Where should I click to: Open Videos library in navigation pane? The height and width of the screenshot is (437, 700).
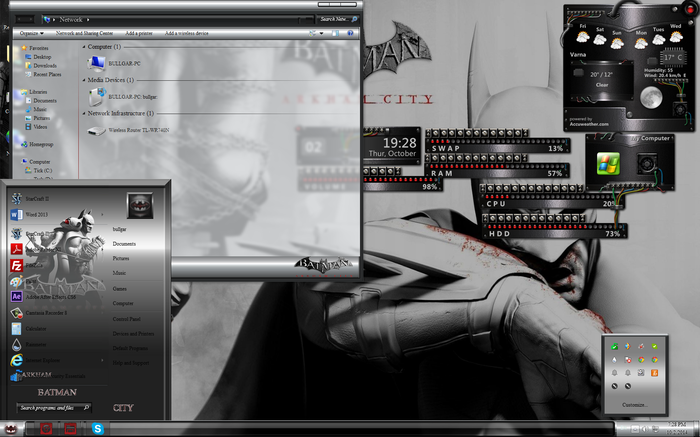(x=40, y=127)
